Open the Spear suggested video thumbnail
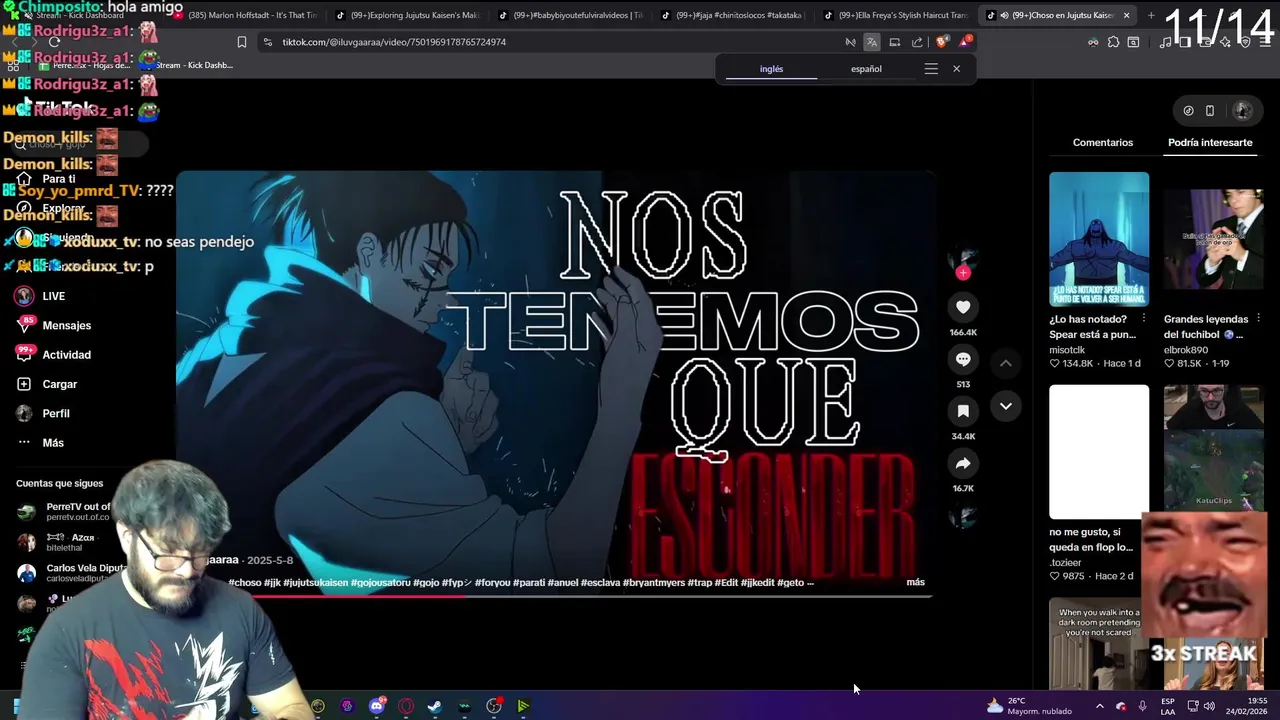 point(1099,239)
